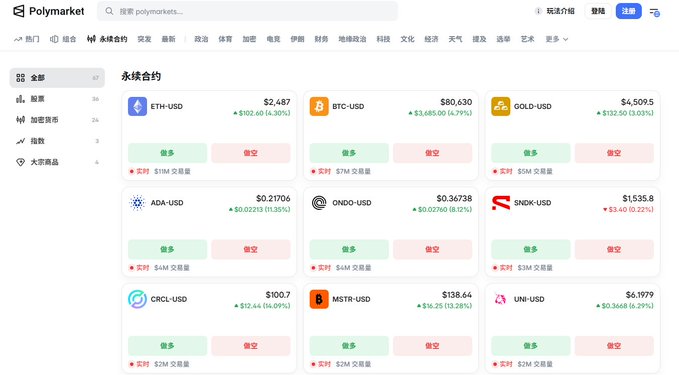
Task: Click 做多 on the GOLD-USD card
Action: 530,153
